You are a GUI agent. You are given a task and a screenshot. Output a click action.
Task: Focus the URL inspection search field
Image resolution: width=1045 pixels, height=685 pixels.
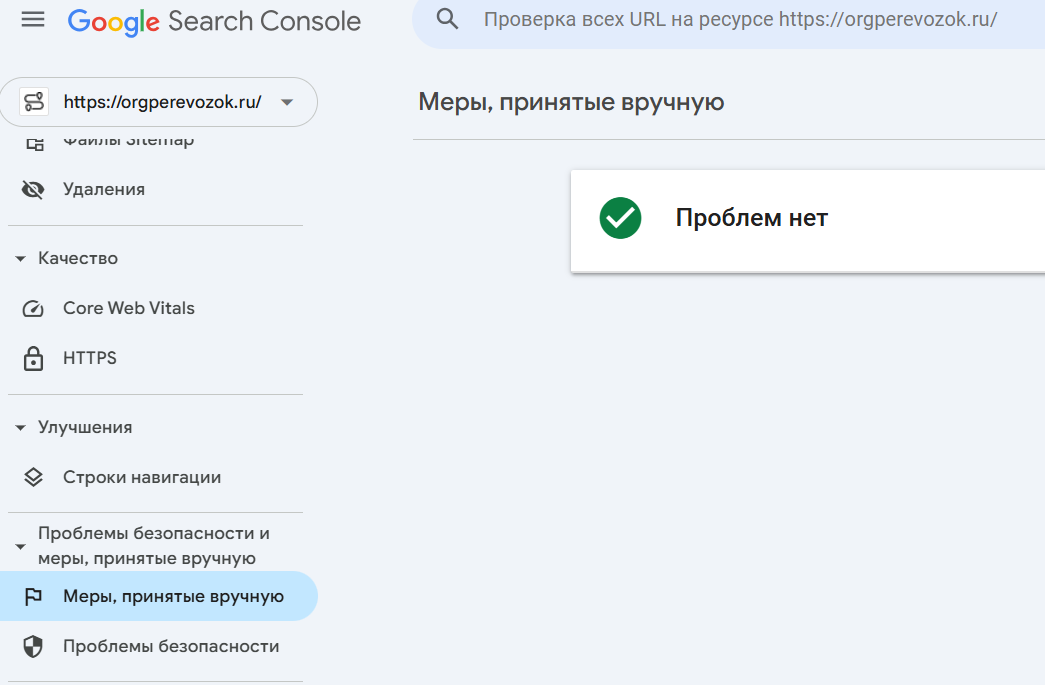point(740,19)
